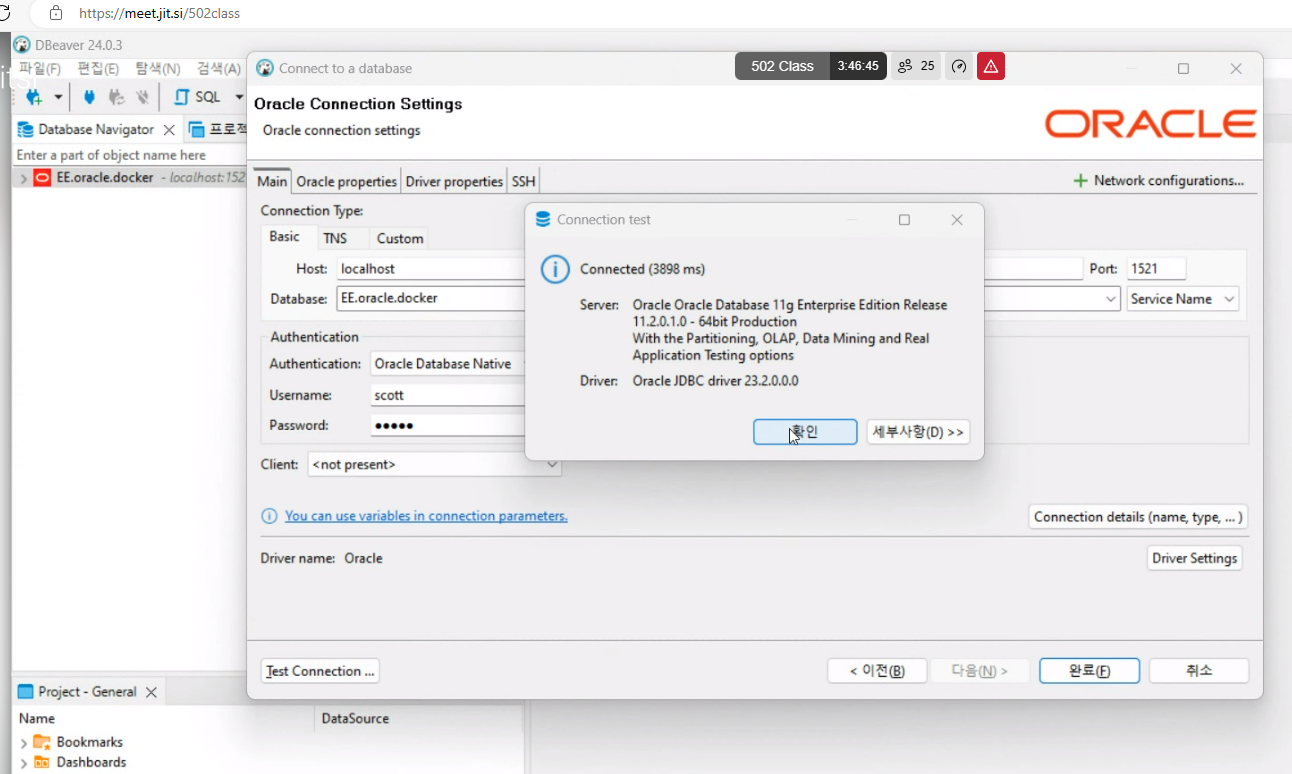Click the Username field containing scott
This screenshot has width=1292, height=774.
[448, 395]
